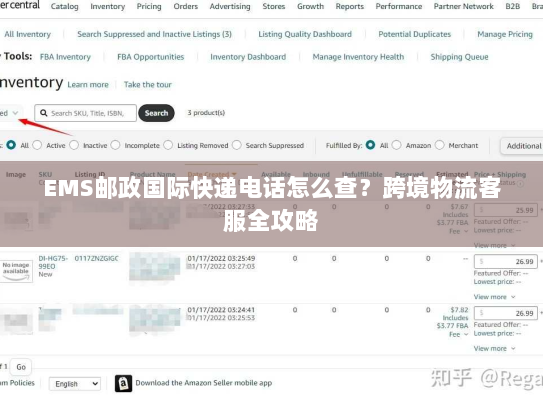The image size is (543, 408).
Task: Open Manage Inventory Health
Action: [358, 57]
